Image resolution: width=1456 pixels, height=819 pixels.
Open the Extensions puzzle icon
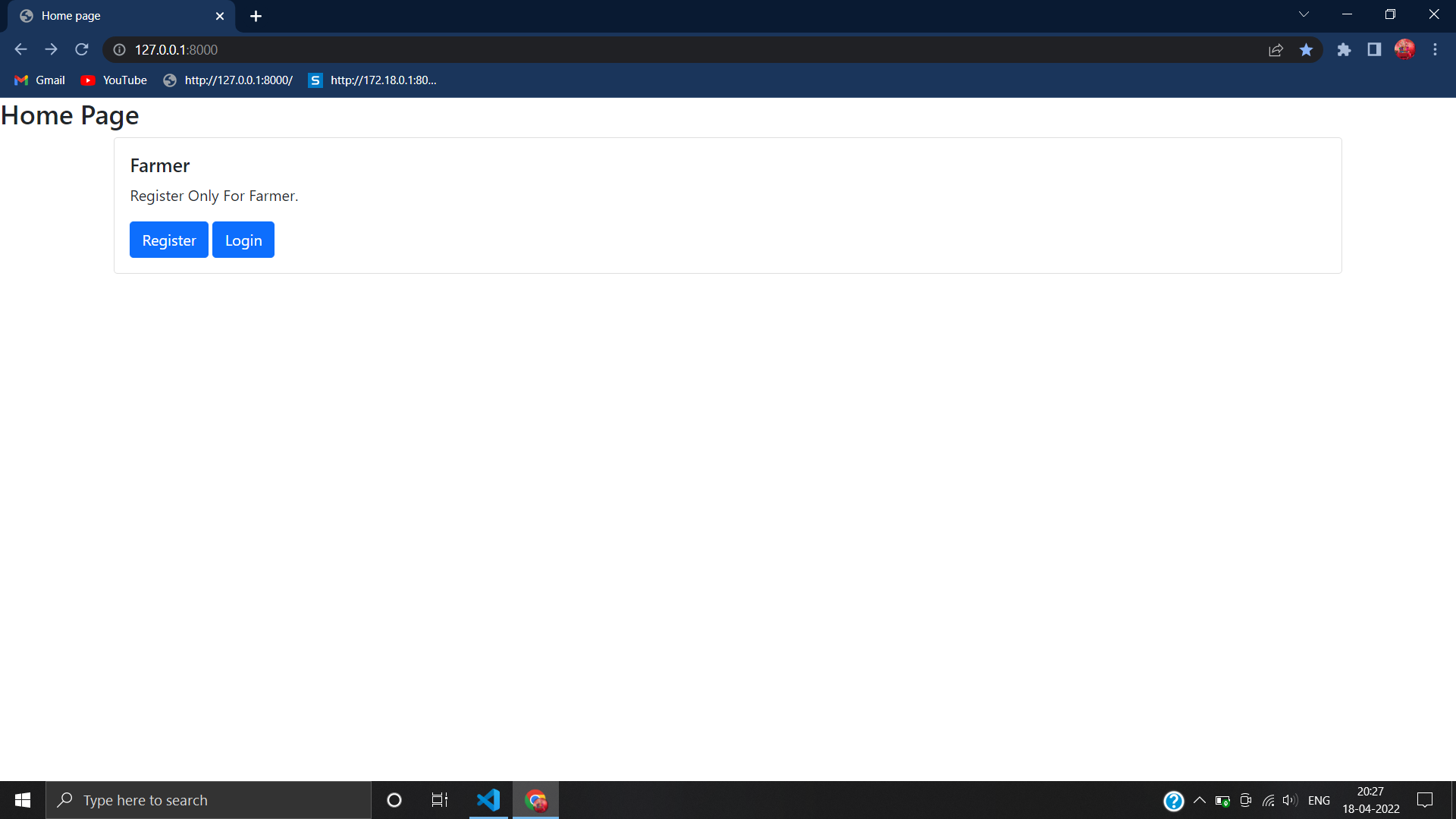click(x=1344, y=50)
